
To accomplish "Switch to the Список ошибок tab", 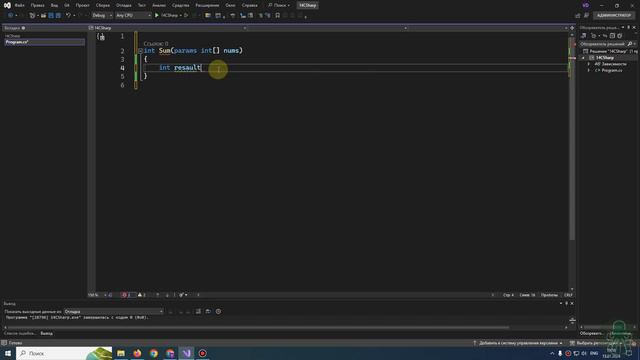I will (20, 333).
